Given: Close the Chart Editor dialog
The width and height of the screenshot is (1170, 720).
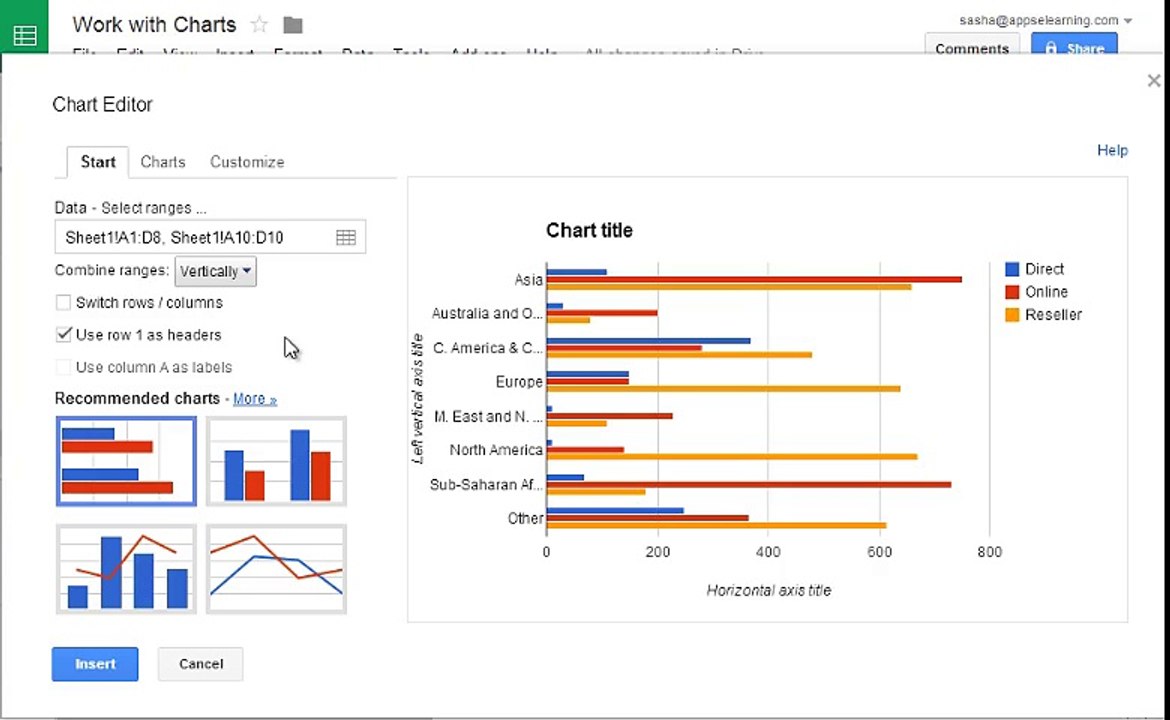Looking at the screenshot, I should click(x=1154, y=81).
